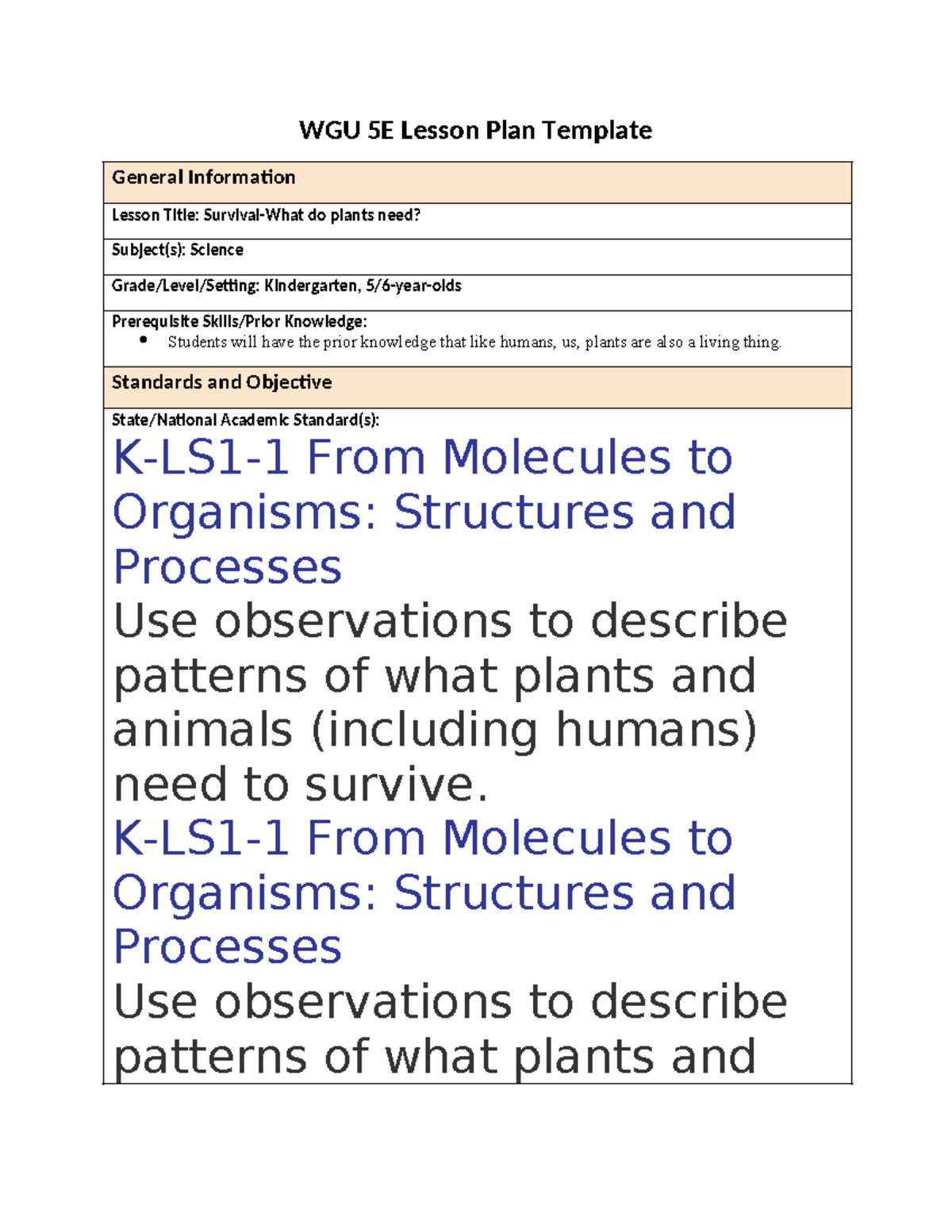The width and height of the screenshot is (952, 1232).
Task: Click the "need to survive." line
Action: (301, 785)
